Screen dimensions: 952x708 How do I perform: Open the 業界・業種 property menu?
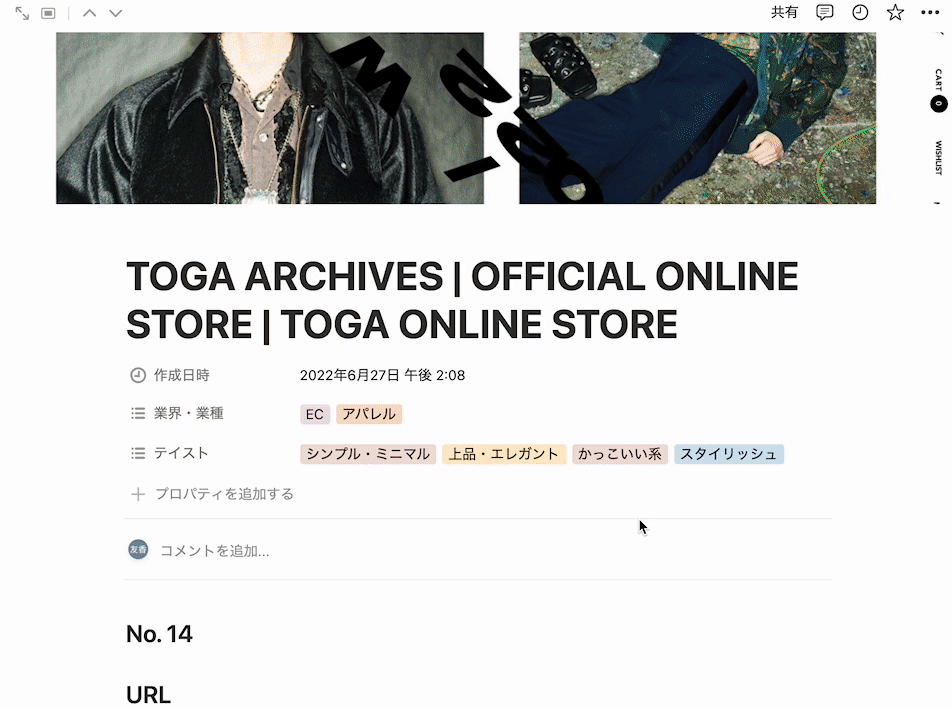click(177, 414)
